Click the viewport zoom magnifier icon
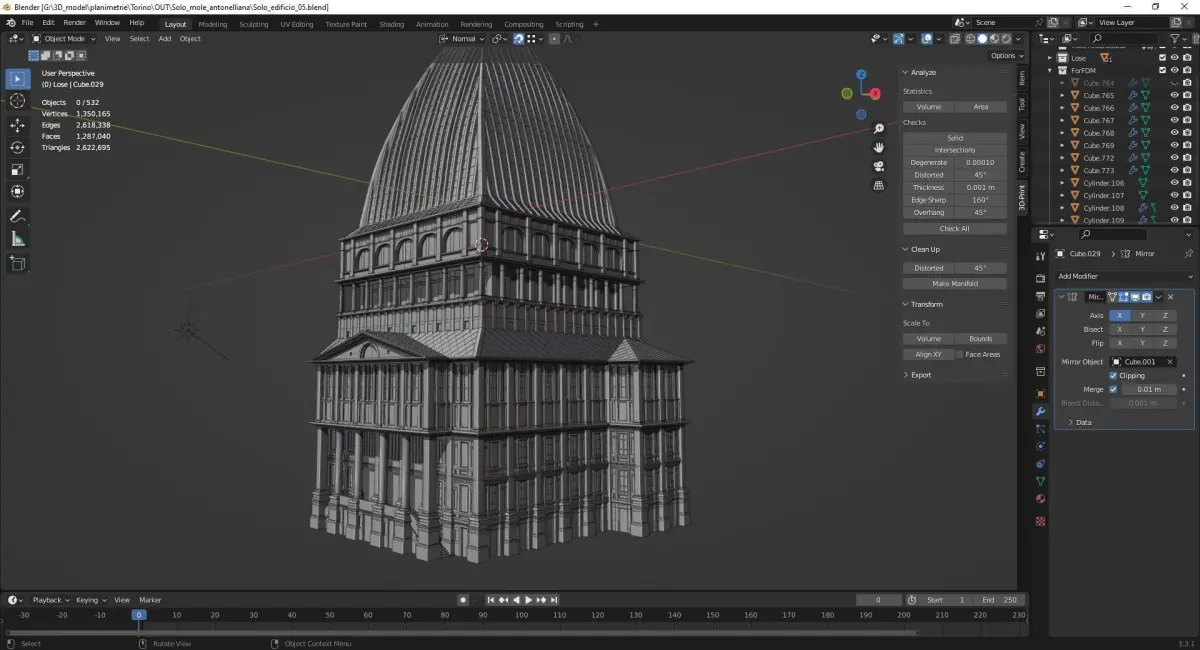 879,128
